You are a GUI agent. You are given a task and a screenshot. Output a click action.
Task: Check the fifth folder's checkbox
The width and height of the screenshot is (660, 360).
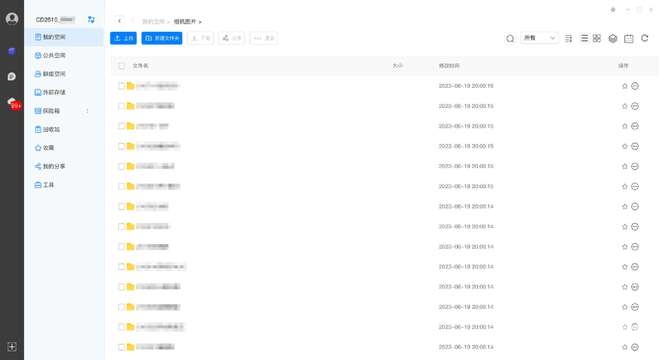[x=122, y=166]
